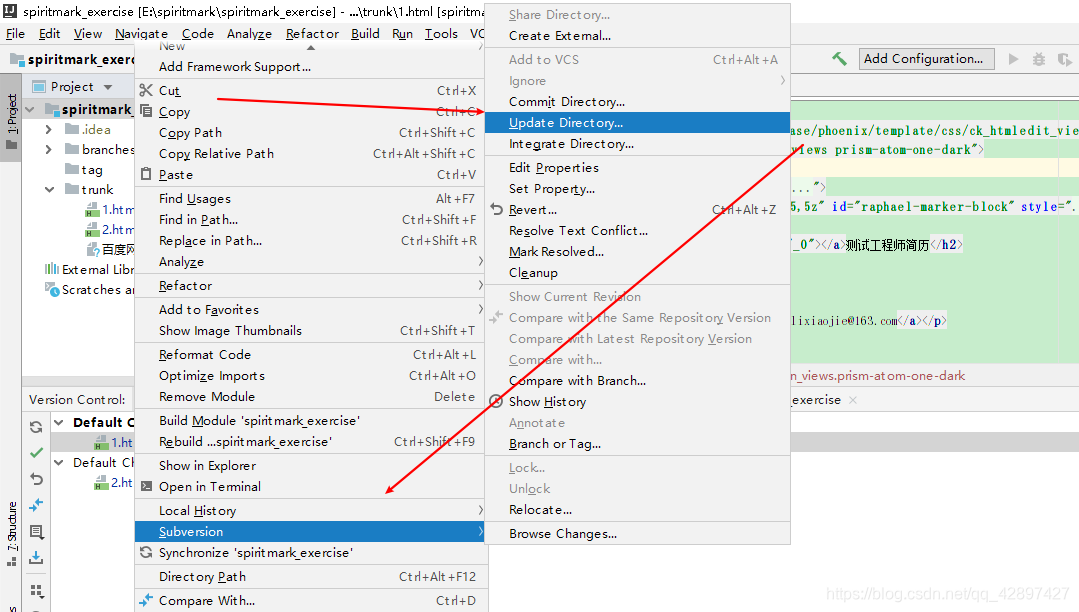Click the Refresh icon in Version Control panel

pos(36,427)
